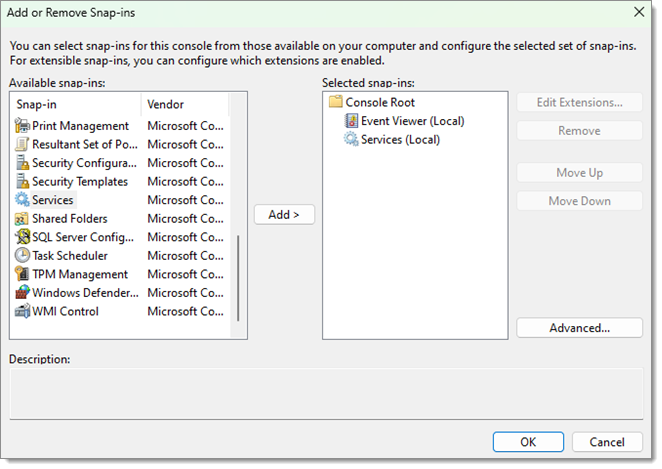Select the Security Templates icon

click(x=22, y=182)
